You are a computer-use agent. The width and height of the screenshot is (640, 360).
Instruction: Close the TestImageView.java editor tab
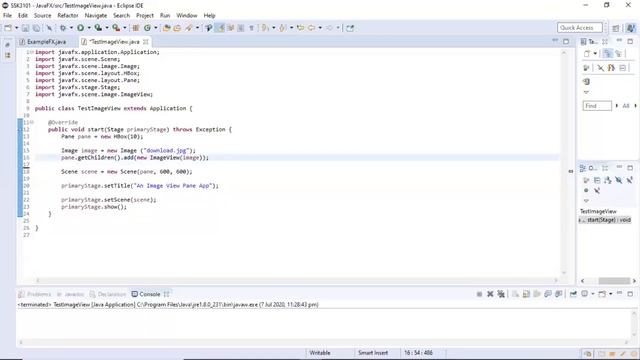[146, 42]
